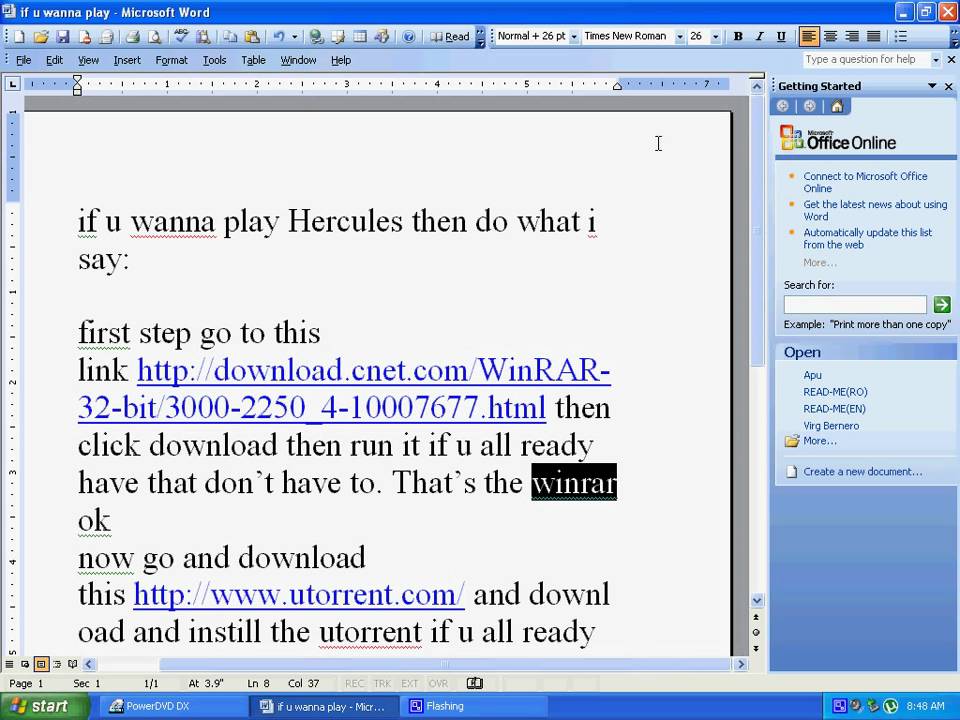This screenshot has width=960, height=720.
Task: Switch to Print Layout view button
Action: pyautogui.click(x=41, y=664)
